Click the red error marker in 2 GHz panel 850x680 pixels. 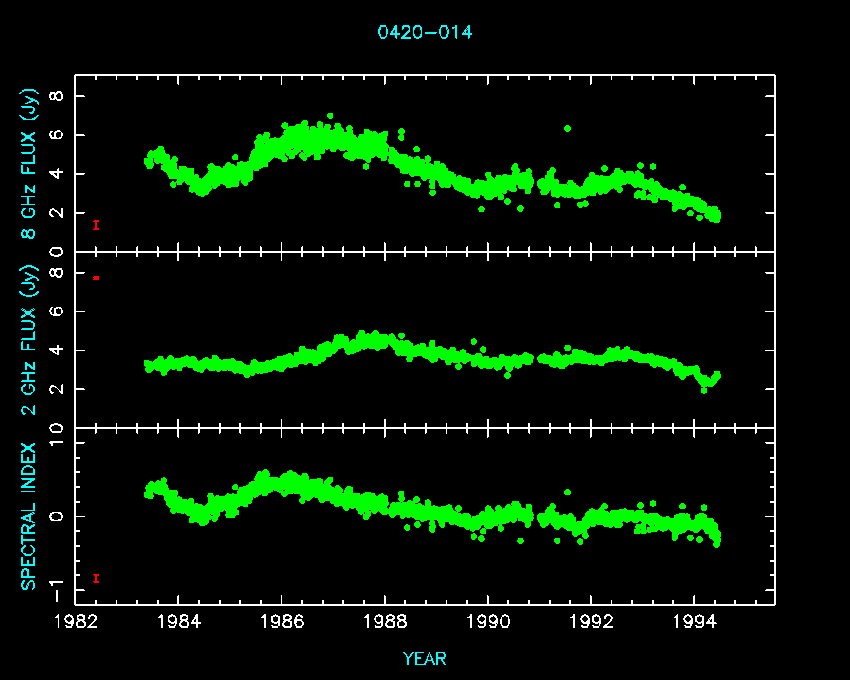[96, 277]
